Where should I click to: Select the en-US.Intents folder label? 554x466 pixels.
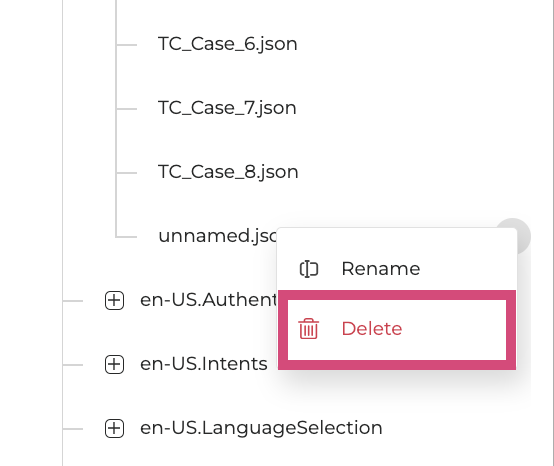point(204,364)
